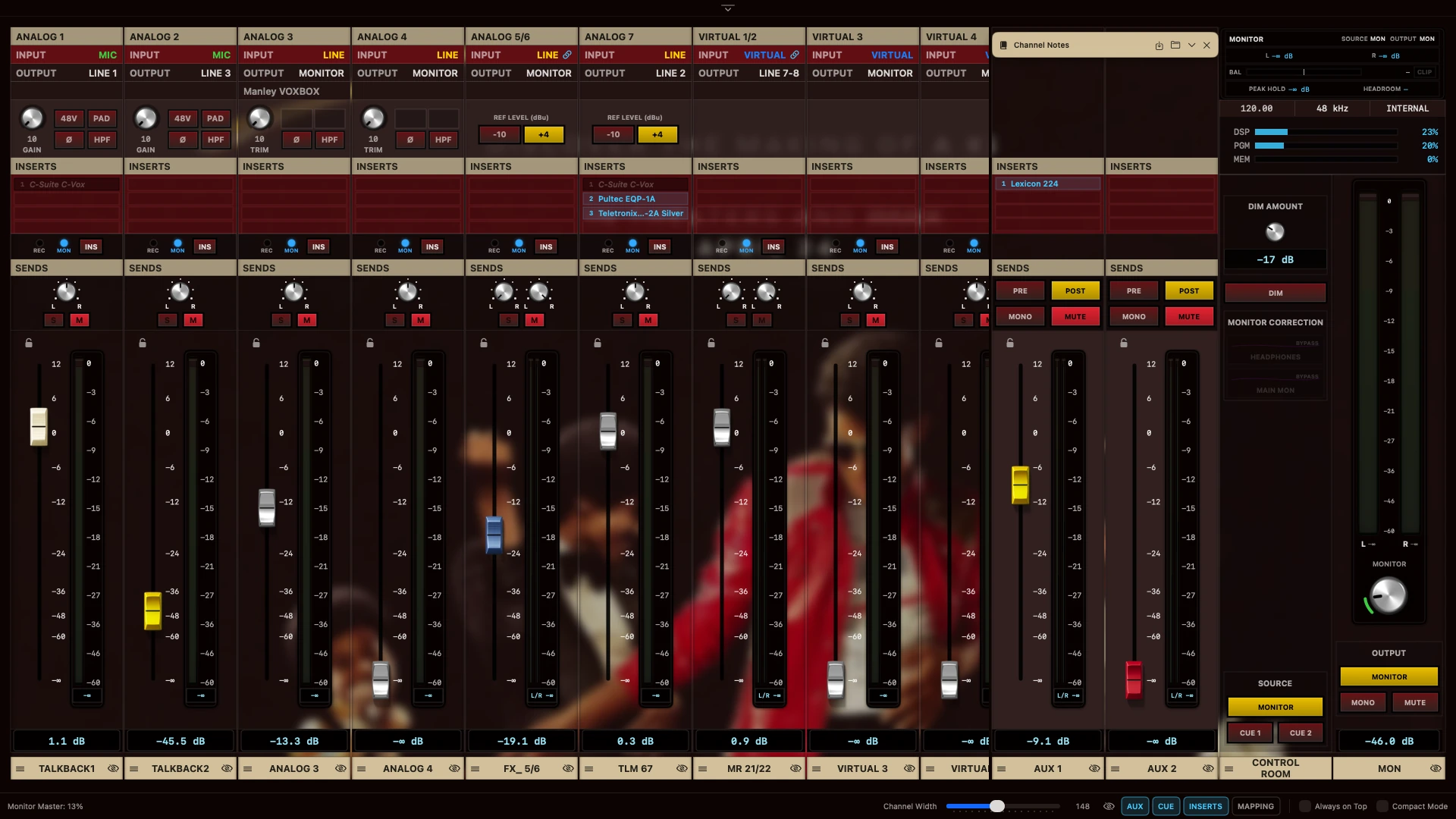Open the hamburger menu on the TLM 67 strip

pos(589,769)
